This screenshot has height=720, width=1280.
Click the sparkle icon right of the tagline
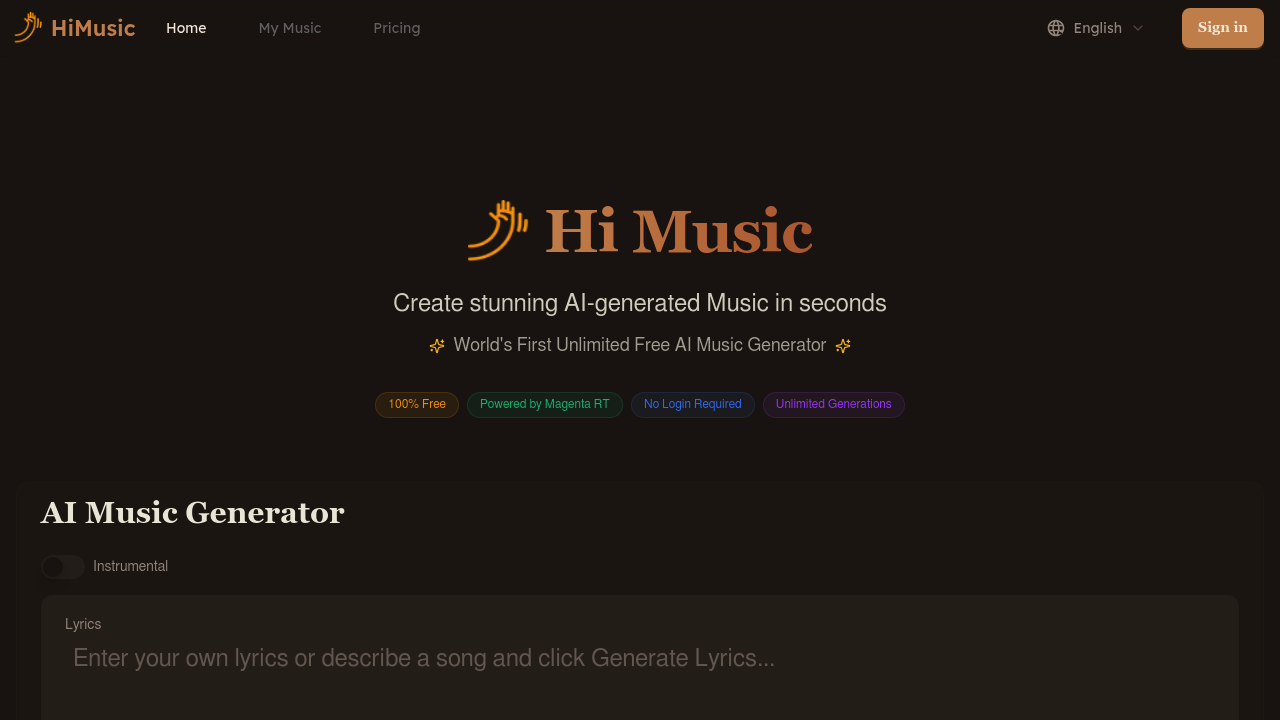click(843, 345)
